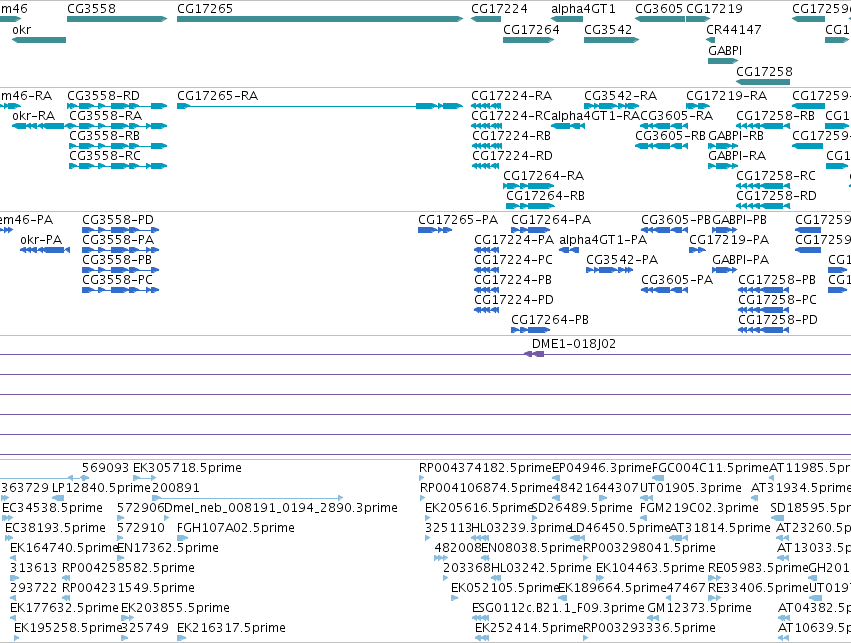The height and width of the screenshot is (643, 851).
Task: Click the DME1-018J02 purple feature
Action: [534, 354]
